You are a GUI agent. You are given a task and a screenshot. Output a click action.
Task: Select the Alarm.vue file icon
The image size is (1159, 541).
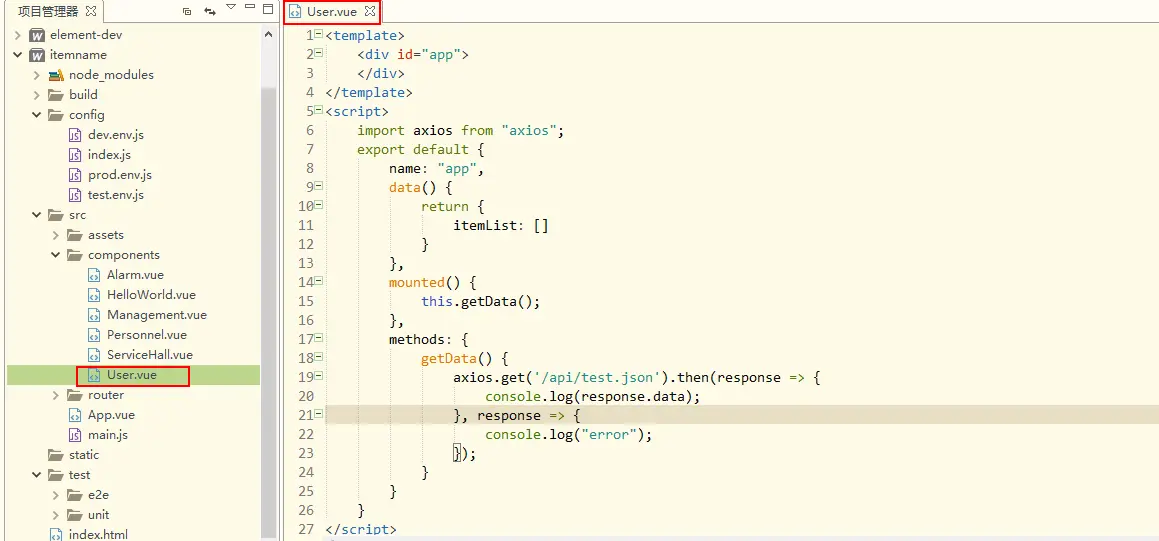[x=94, y=275]
